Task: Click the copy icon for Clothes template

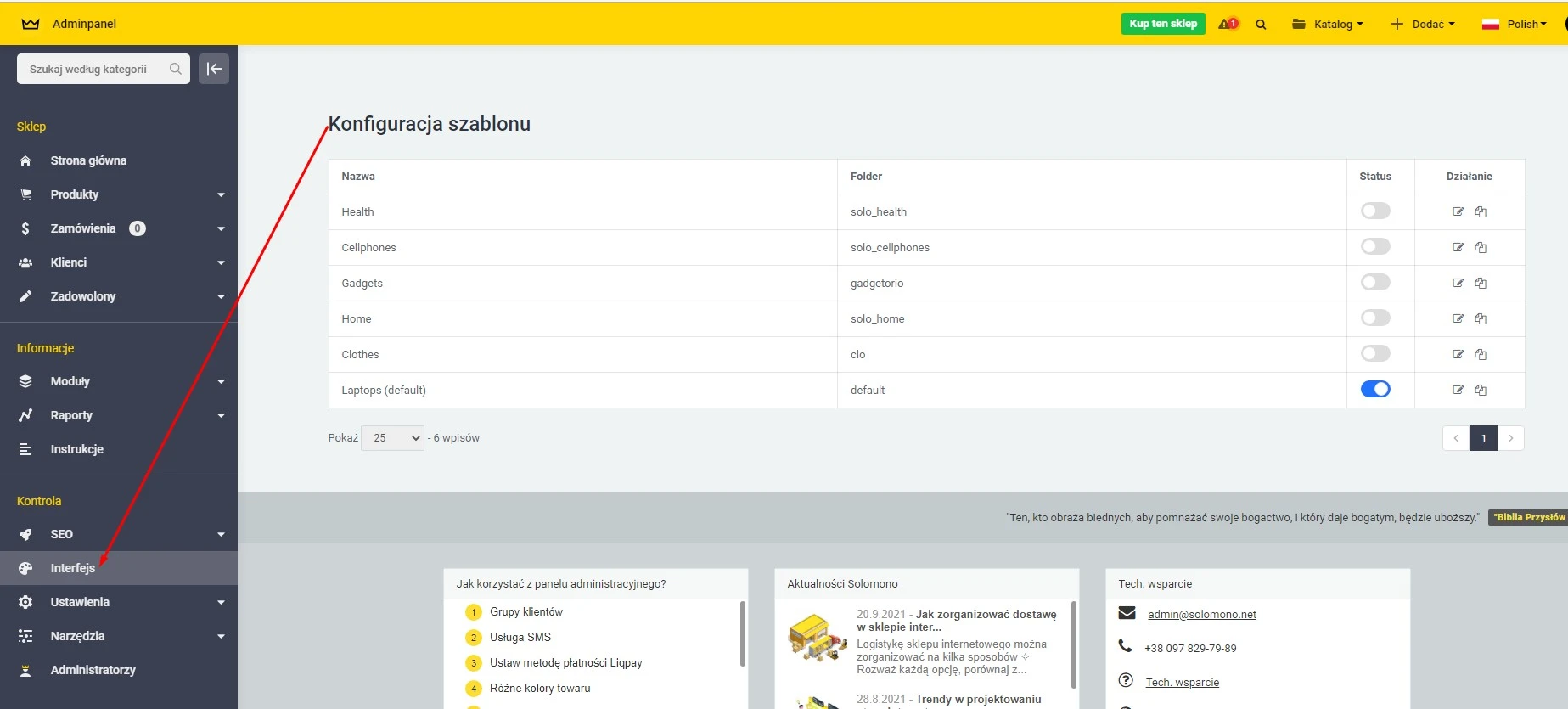Action: click(1481, 354)
